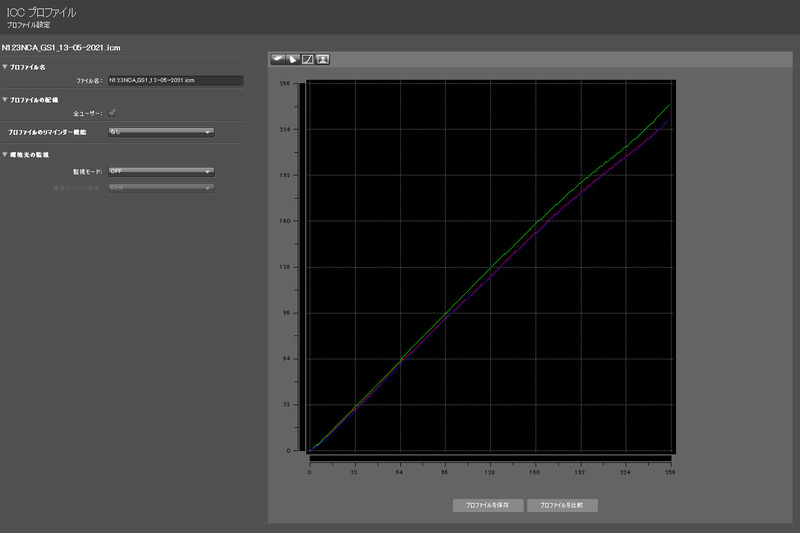
Task: Click the プロファイルを比較 button
Action: click(562, 505)
